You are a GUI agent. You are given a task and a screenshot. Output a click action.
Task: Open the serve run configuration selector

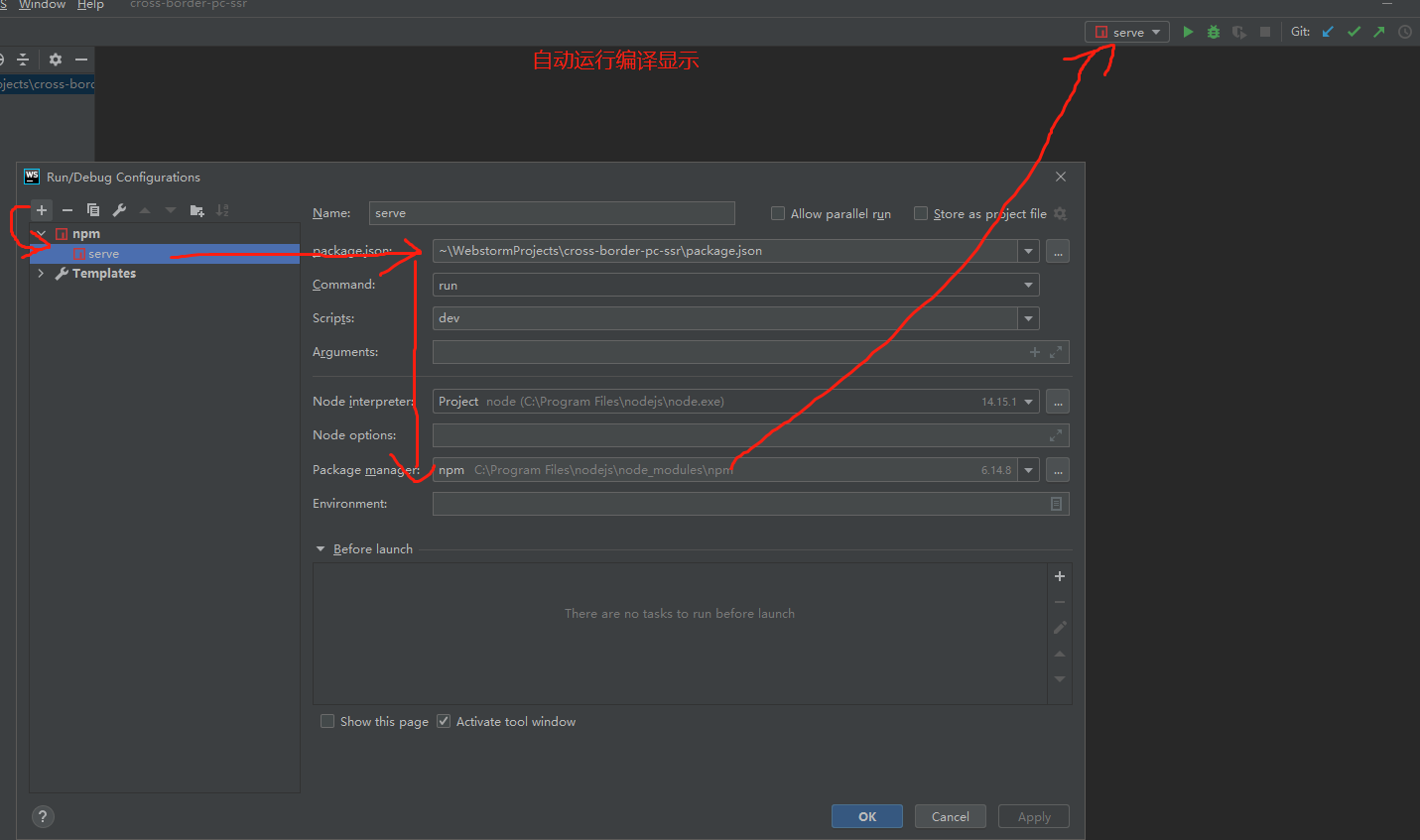tap(1127, 32)
